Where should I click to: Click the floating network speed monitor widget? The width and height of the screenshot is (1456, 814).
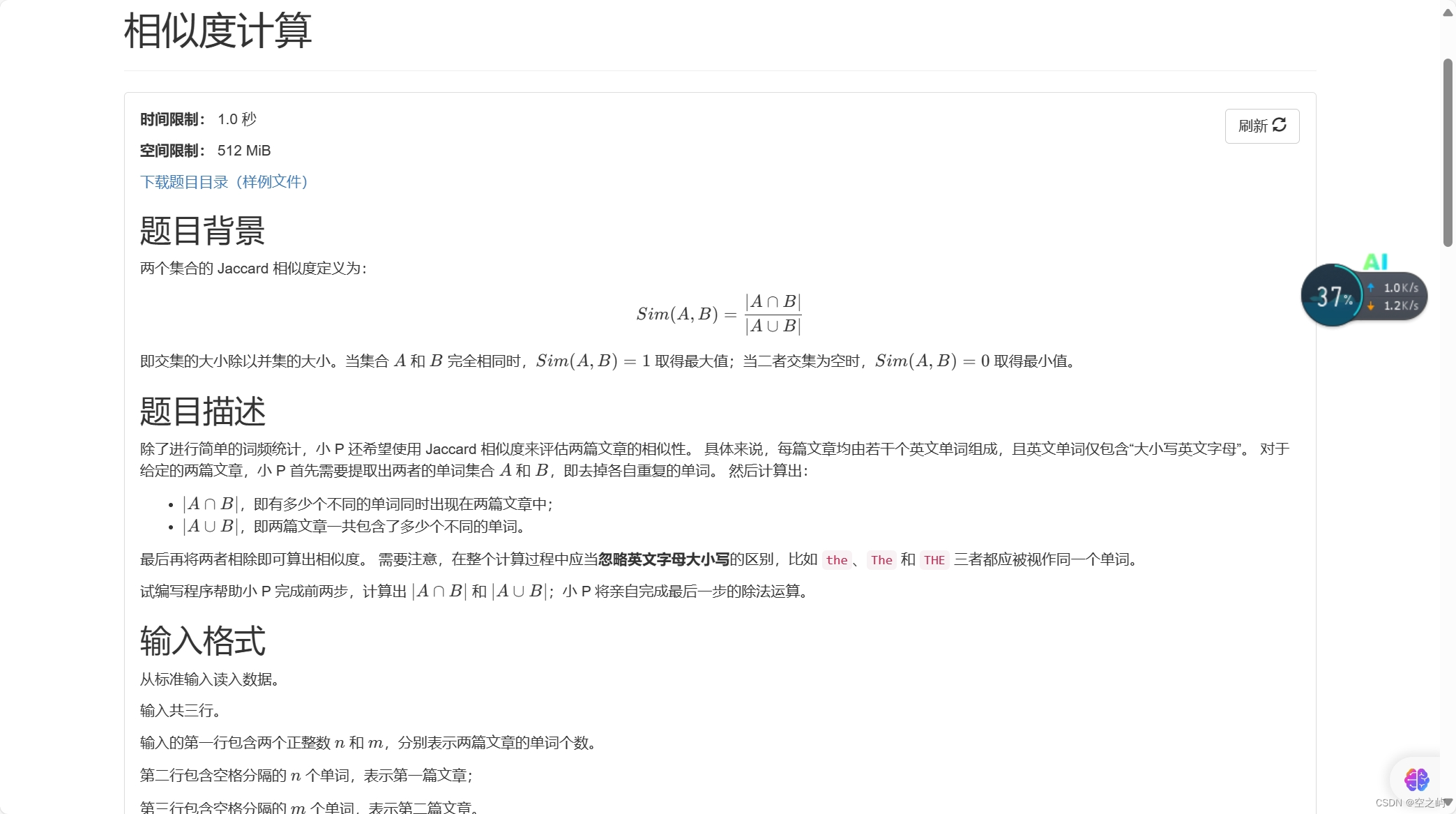(x=1363, y=295)
